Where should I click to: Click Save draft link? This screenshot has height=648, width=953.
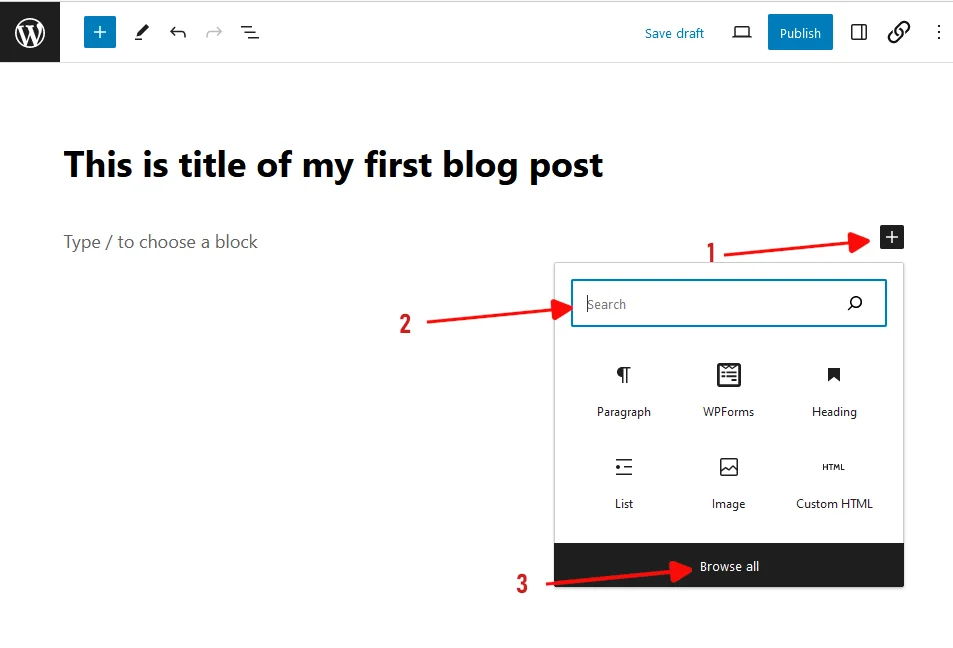pos(674,33)
